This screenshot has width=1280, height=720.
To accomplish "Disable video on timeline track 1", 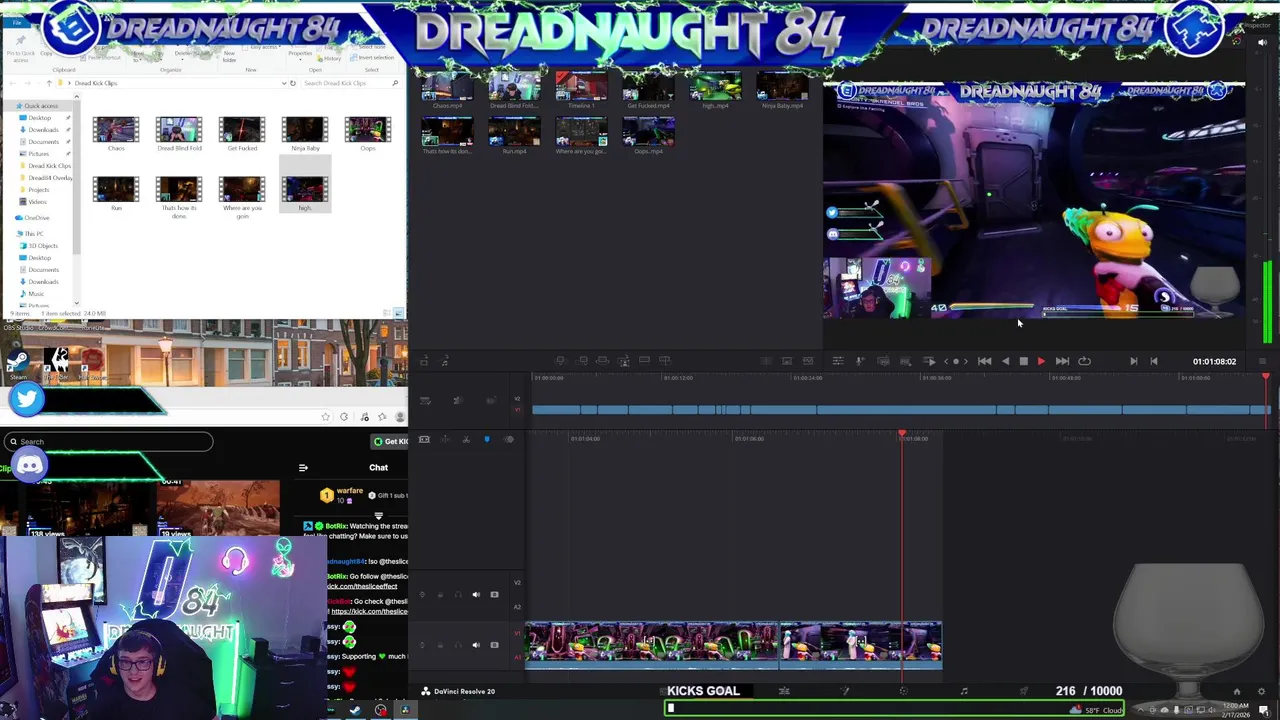I will click(x=494, y=645).
